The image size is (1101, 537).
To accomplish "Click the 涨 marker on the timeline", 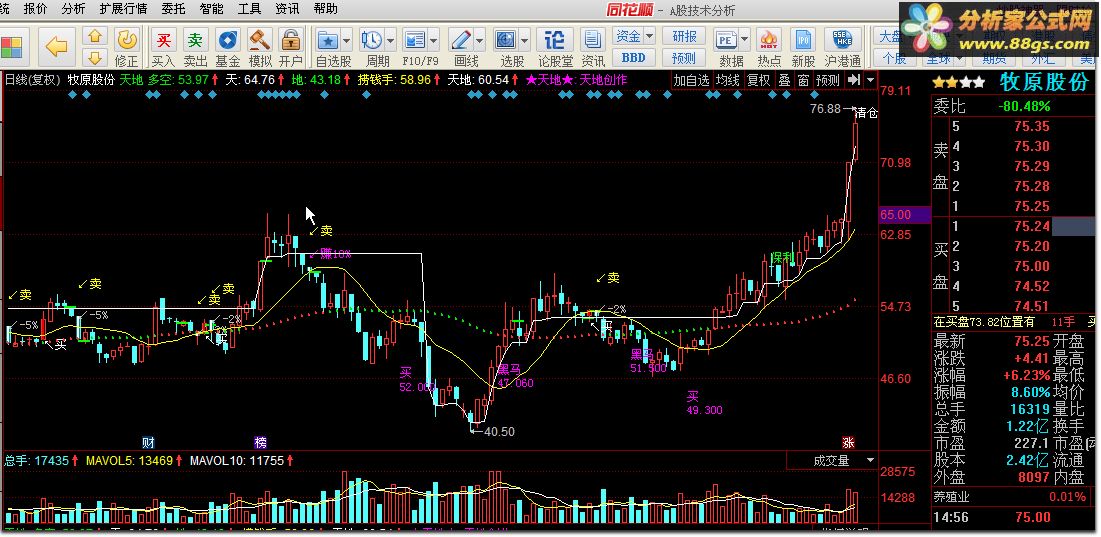I will coord(849,442).
